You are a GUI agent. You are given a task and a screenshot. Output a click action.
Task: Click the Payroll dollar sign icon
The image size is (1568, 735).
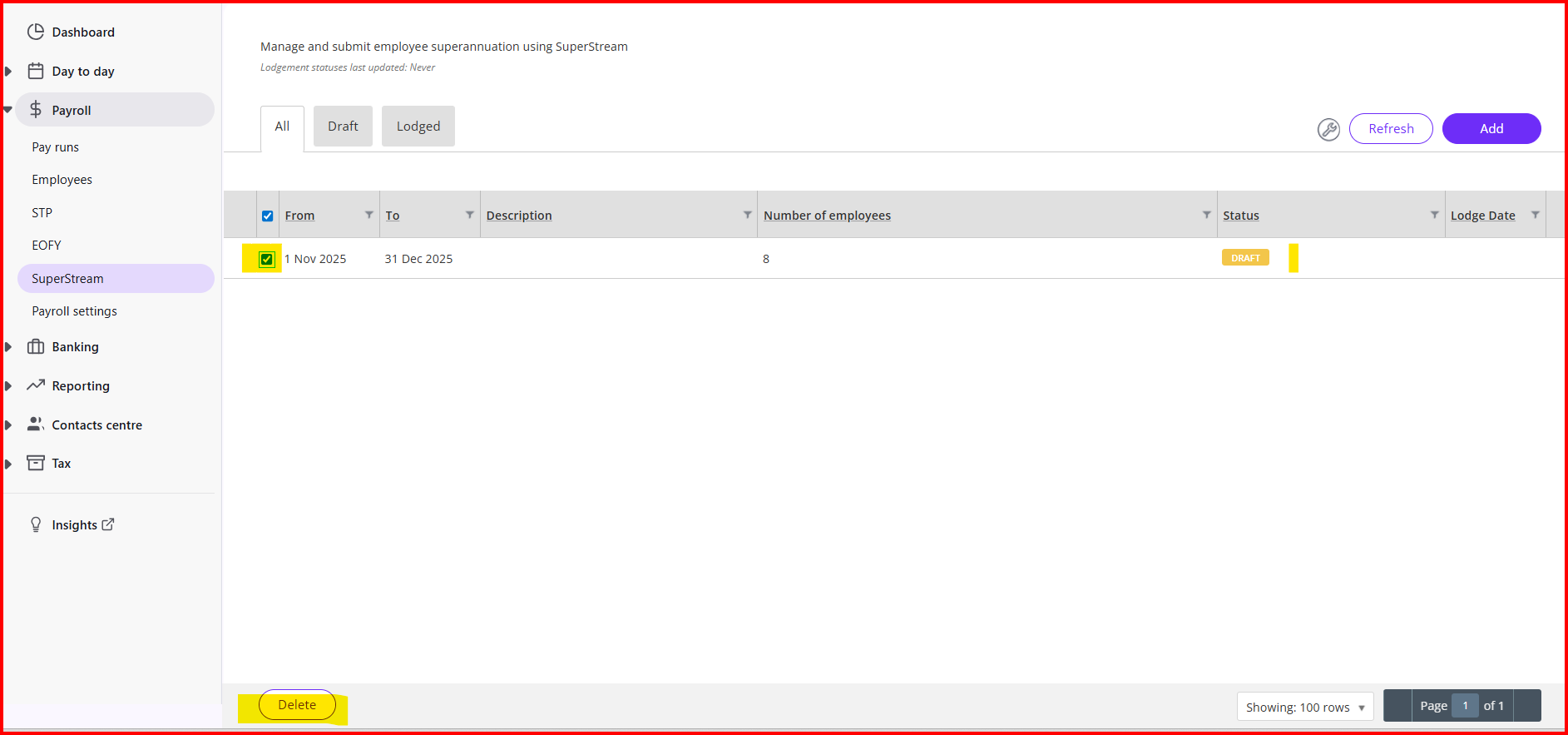[x=36, y=109]
